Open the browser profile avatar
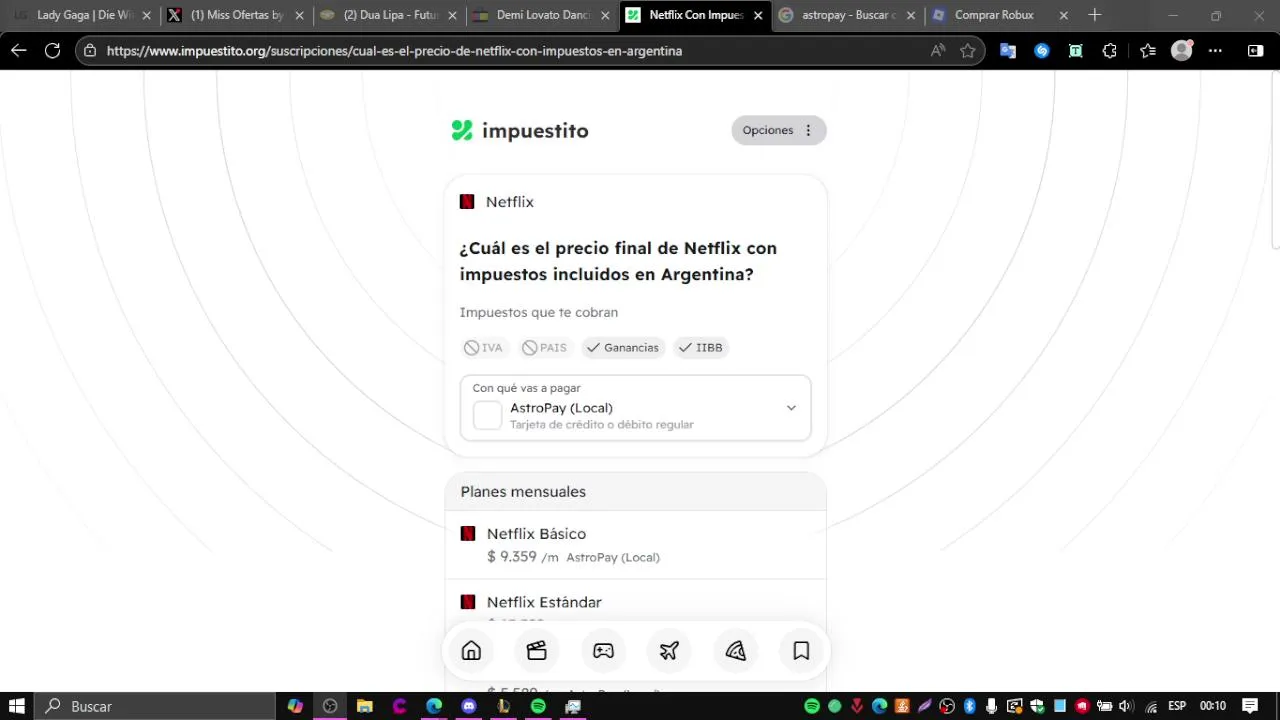1280x720 pixels. point(1182,50)
